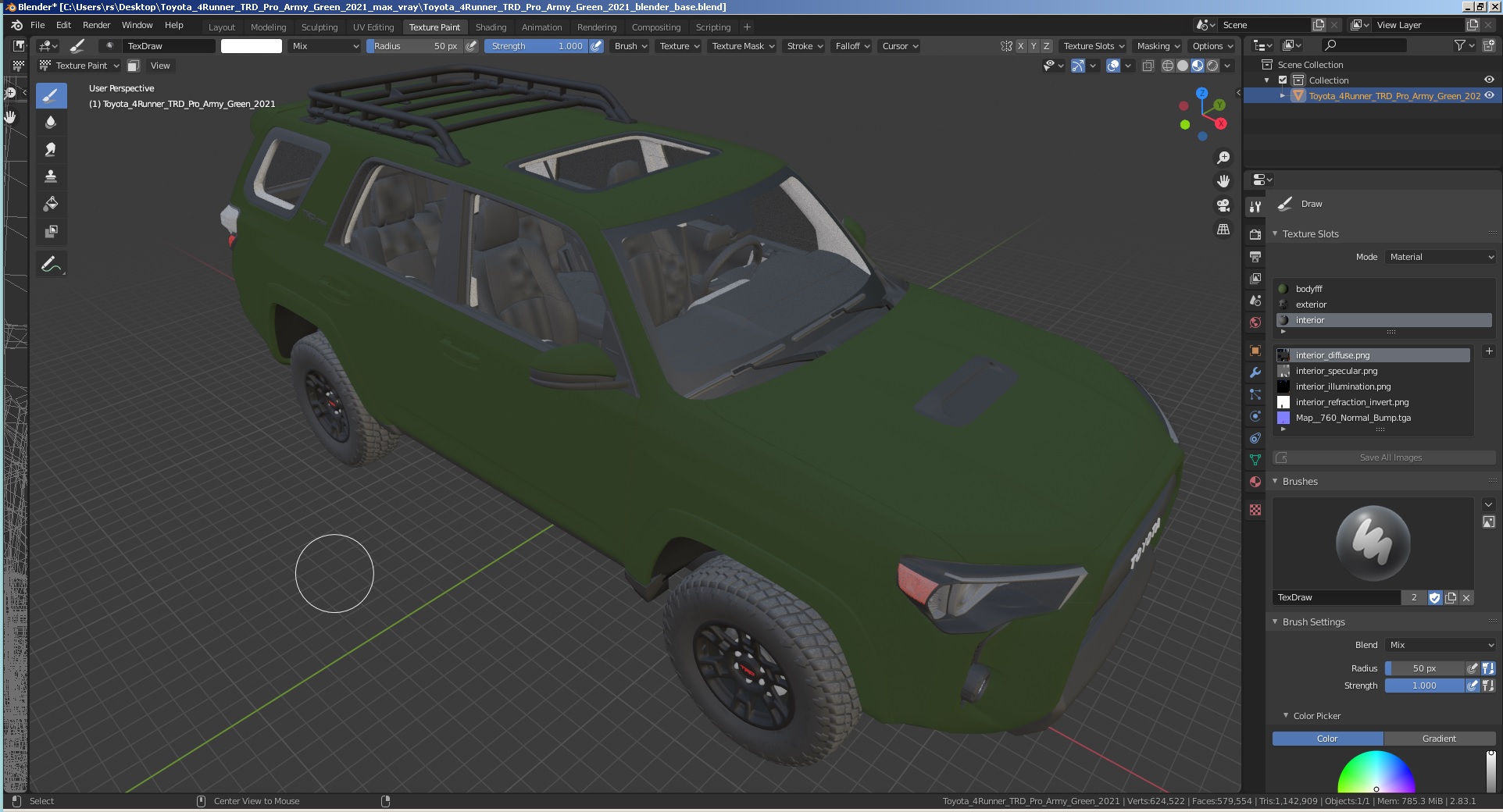The width and height of the screenshot is (1503, 812).
Task: Switch to the Sculpting workspace tab
Action: pyautogui.click(x=320, y=27)
